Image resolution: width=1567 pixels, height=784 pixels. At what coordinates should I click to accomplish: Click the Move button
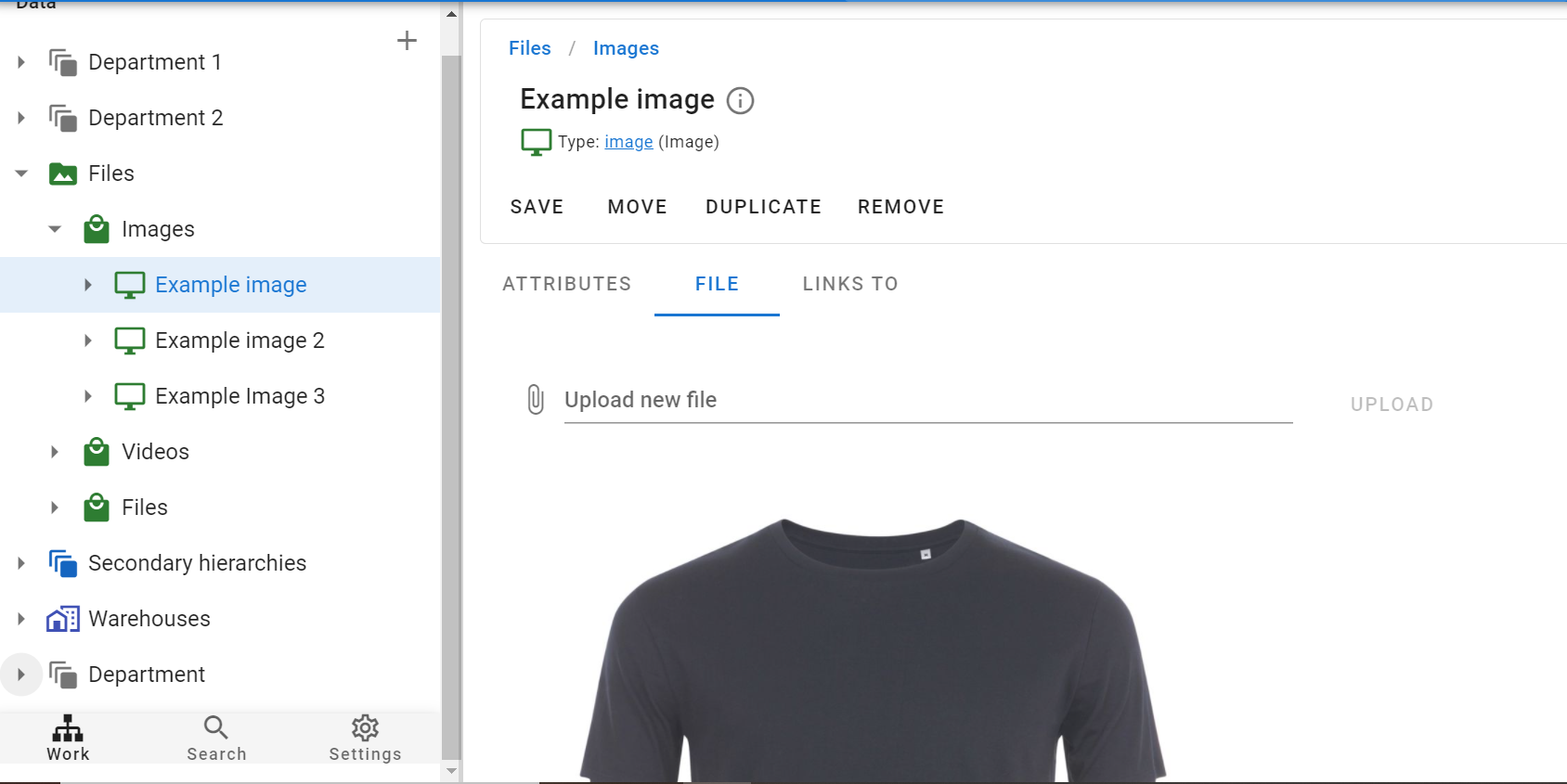(x=638, y=207)
